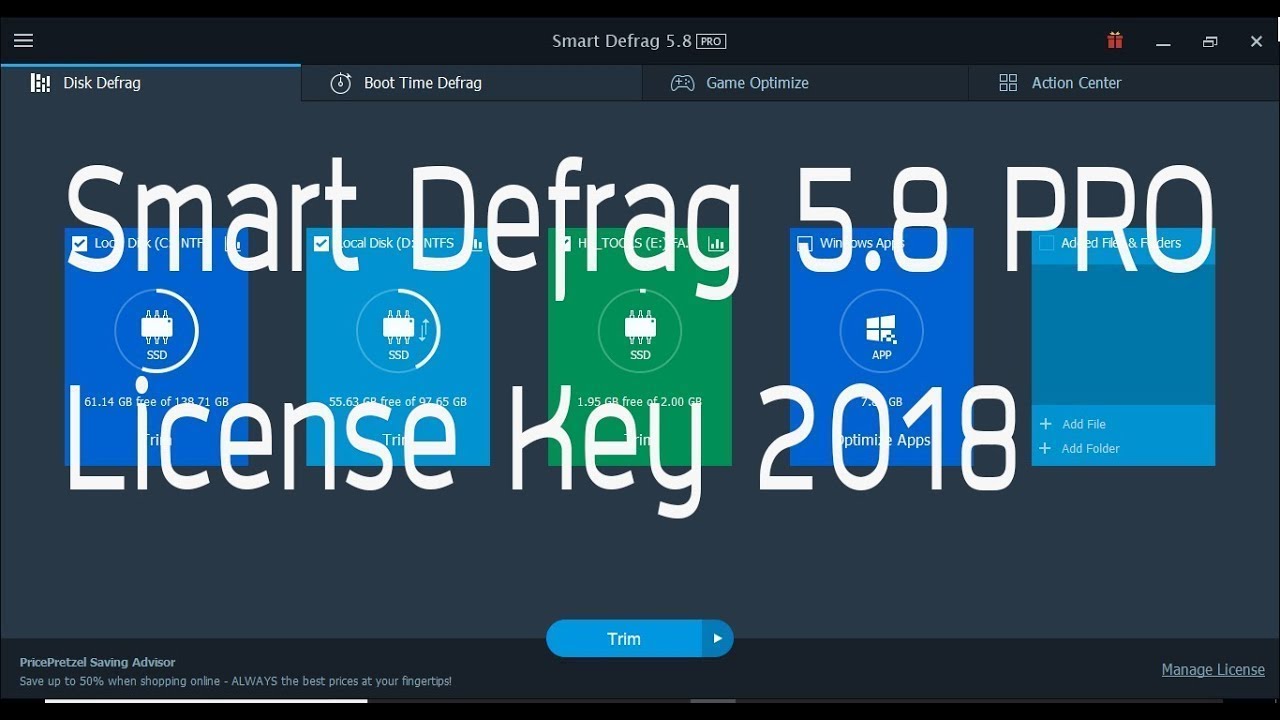
Task: Restore down the Smart Defrag window
Action: click(x=1210, y=42)
